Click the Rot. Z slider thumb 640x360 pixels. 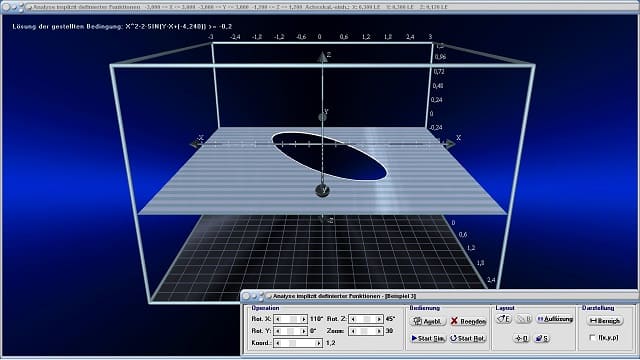coord(366,319)
